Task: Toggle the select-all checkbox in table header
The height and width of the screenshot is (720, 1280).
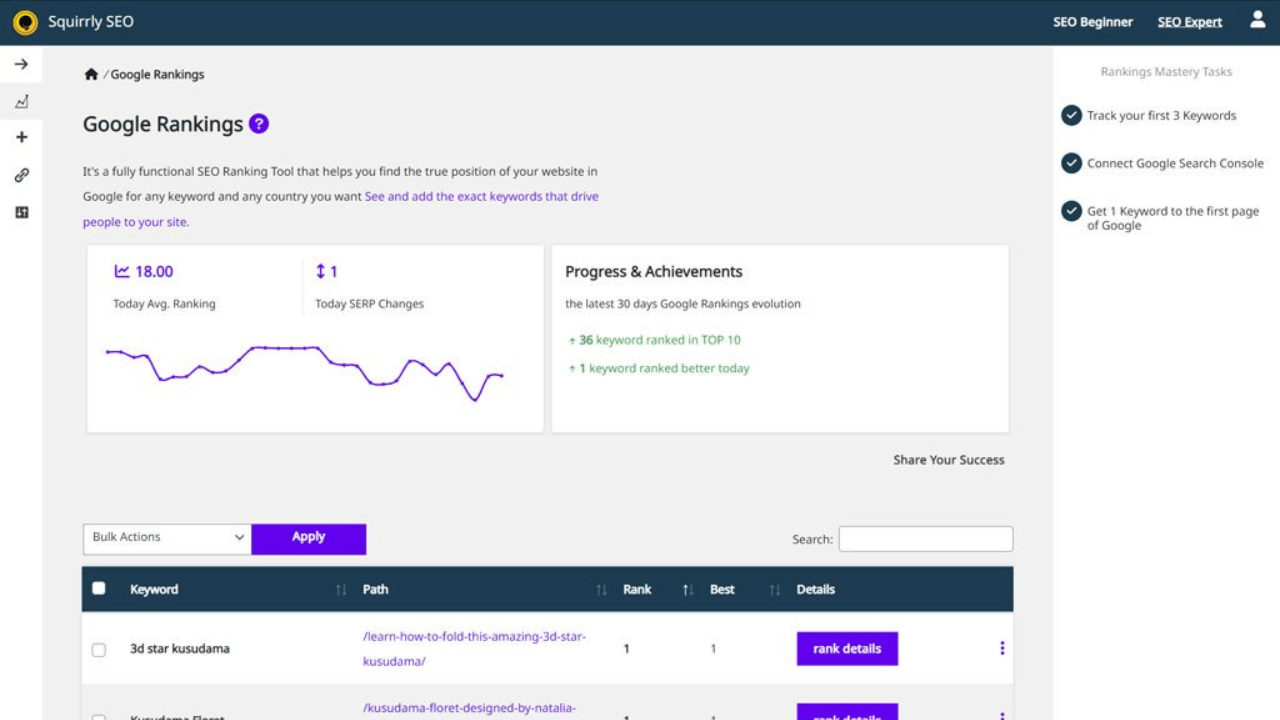Action: [98, 588]
